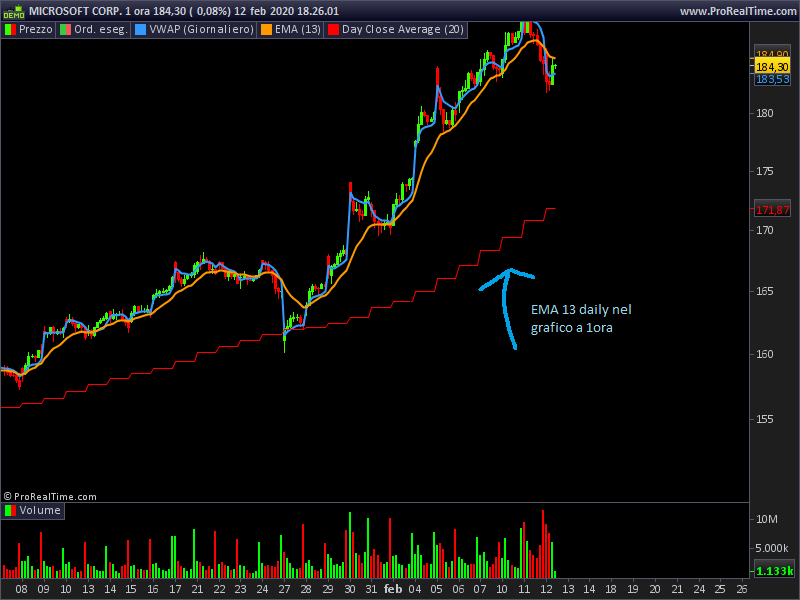The width and height of the screenshot is (800, 600).
Task: Click the 'EMA 13 daily nel' annotation text
Action: [x=581, y=310]
